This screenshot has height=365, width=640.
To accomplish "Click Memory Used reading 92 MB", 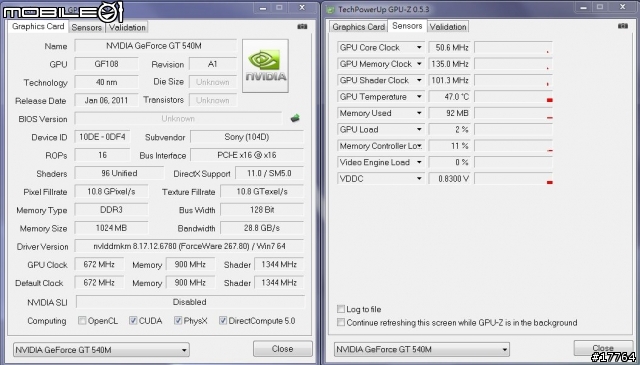I will [x=449, y=113].
